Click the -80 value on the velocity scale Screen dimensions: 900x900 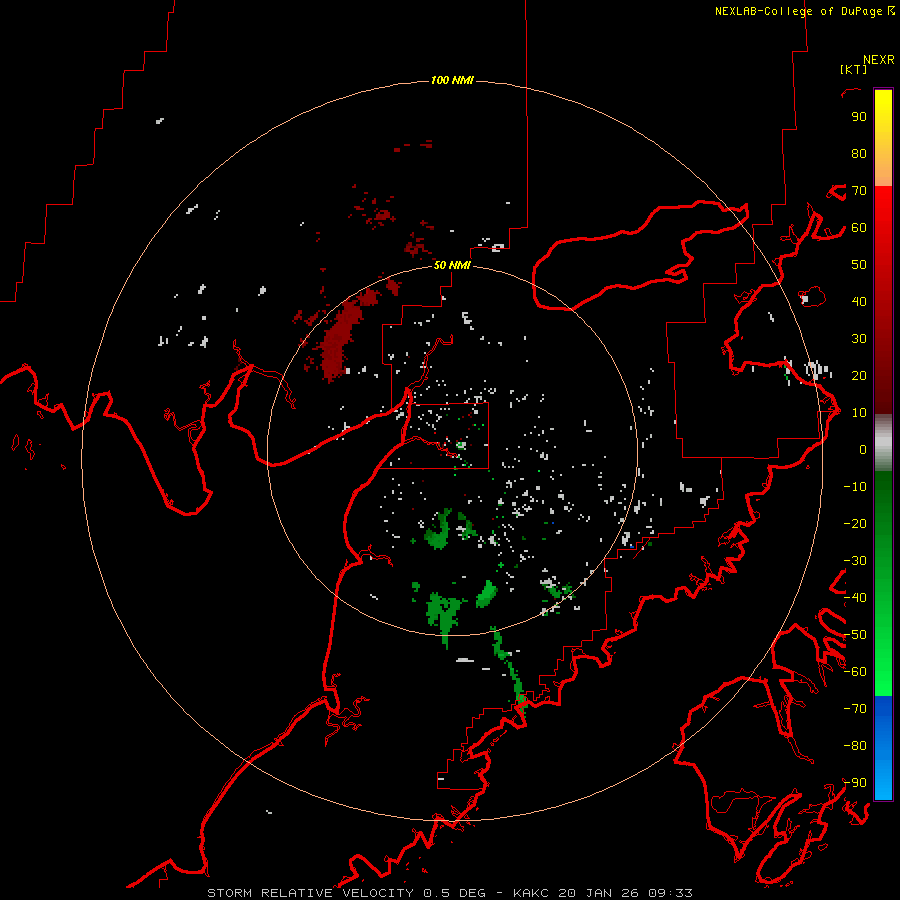click(x=855, y=746)
